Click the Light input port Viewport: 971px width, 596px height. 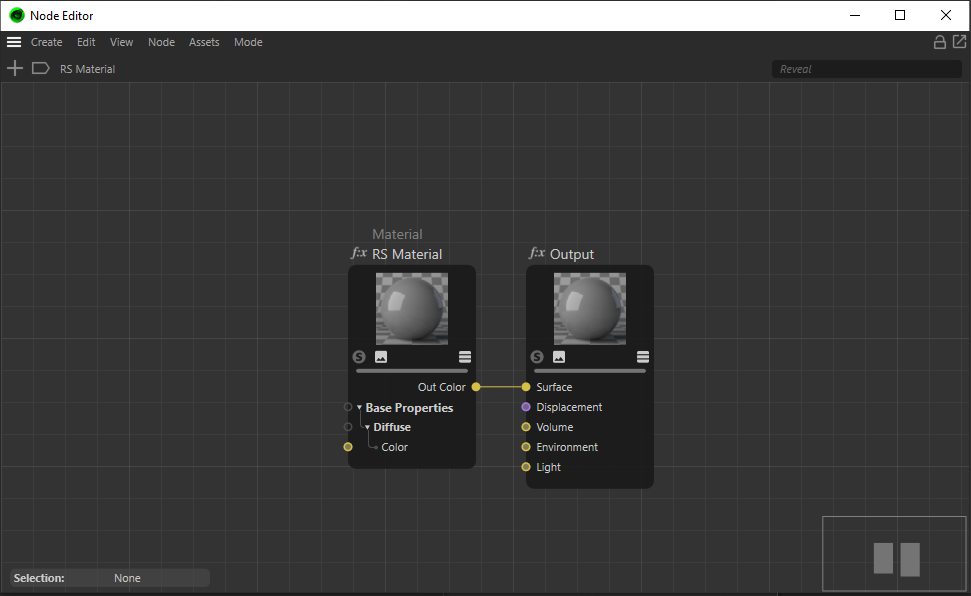coord(526,467)
